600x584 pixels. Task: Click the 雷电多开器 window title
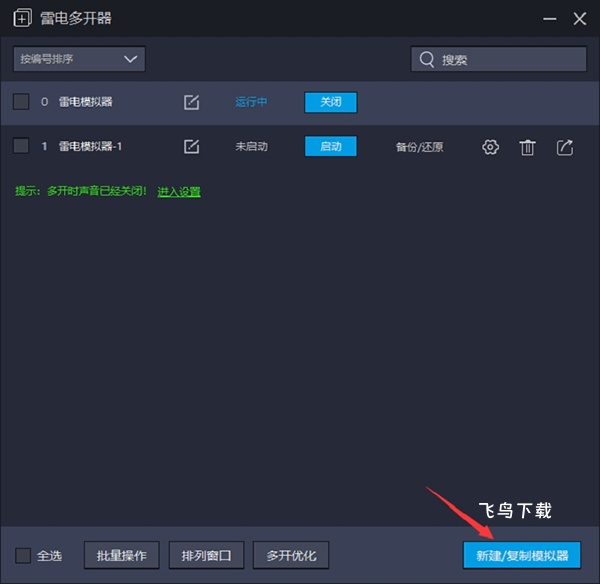(x=76, y=18)
